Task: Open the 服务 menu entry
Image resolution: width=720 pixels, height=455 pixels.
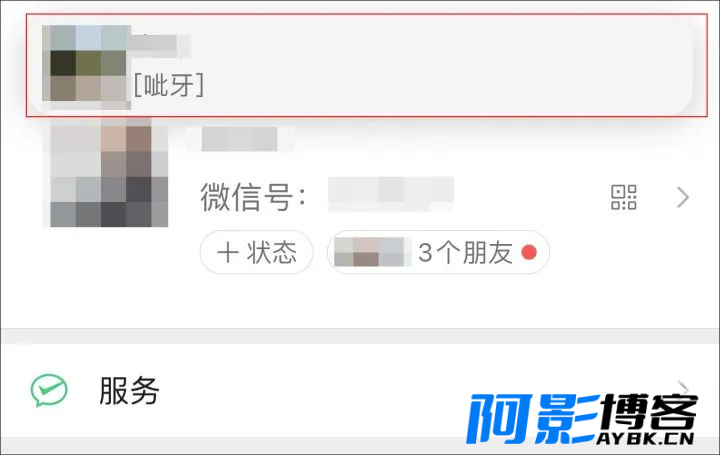Action: [x=360, y=391]
